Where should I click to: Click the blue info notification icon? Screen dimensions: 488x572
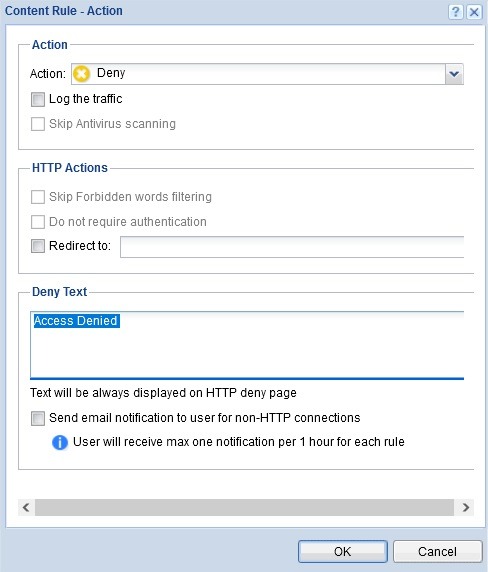point(60,442)
